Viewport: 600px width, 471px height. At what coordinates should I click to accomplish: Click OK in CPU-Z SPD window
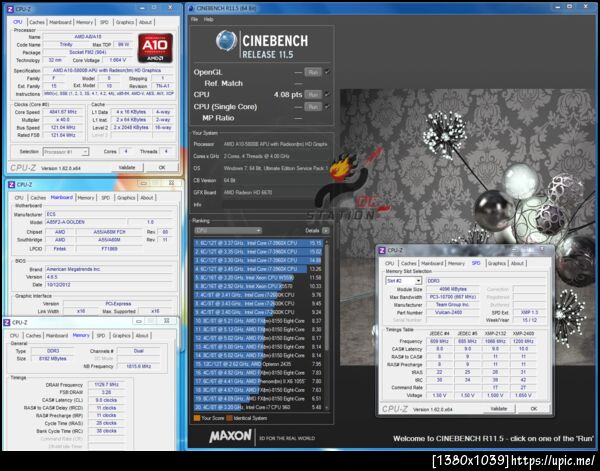pos(534,409)
